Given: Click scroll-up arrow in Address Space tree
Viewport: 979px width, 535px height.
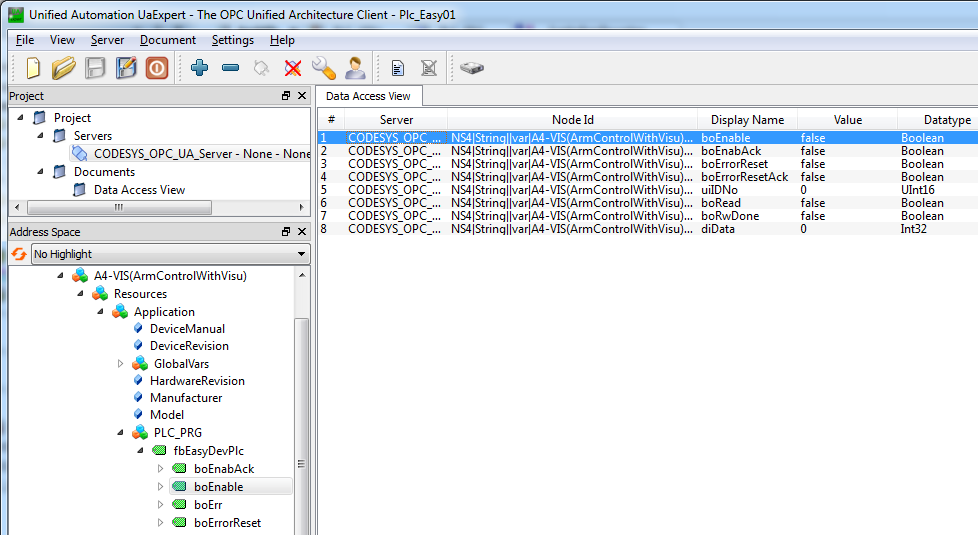Looking at the screenshot, I should click(x=302, y=275).
